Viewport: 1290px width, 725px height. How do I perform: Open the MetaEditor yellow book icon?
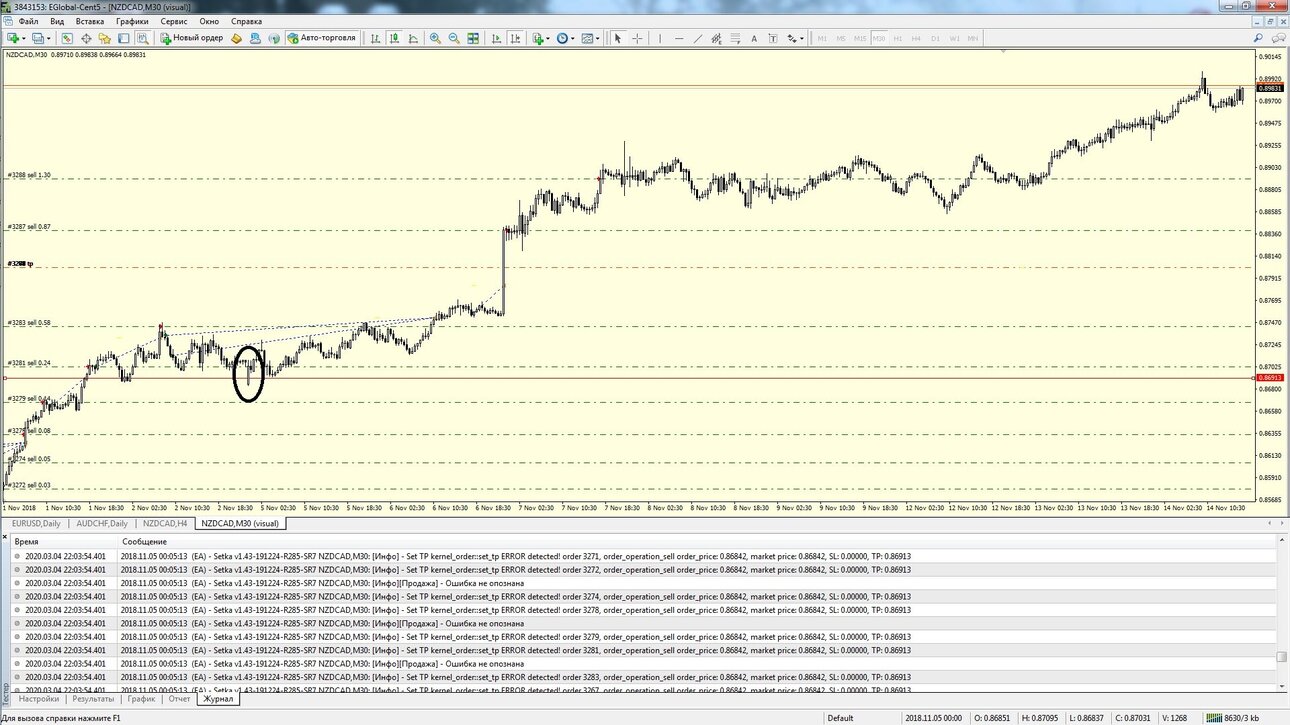pyautogui.click(x=237, y=38)
